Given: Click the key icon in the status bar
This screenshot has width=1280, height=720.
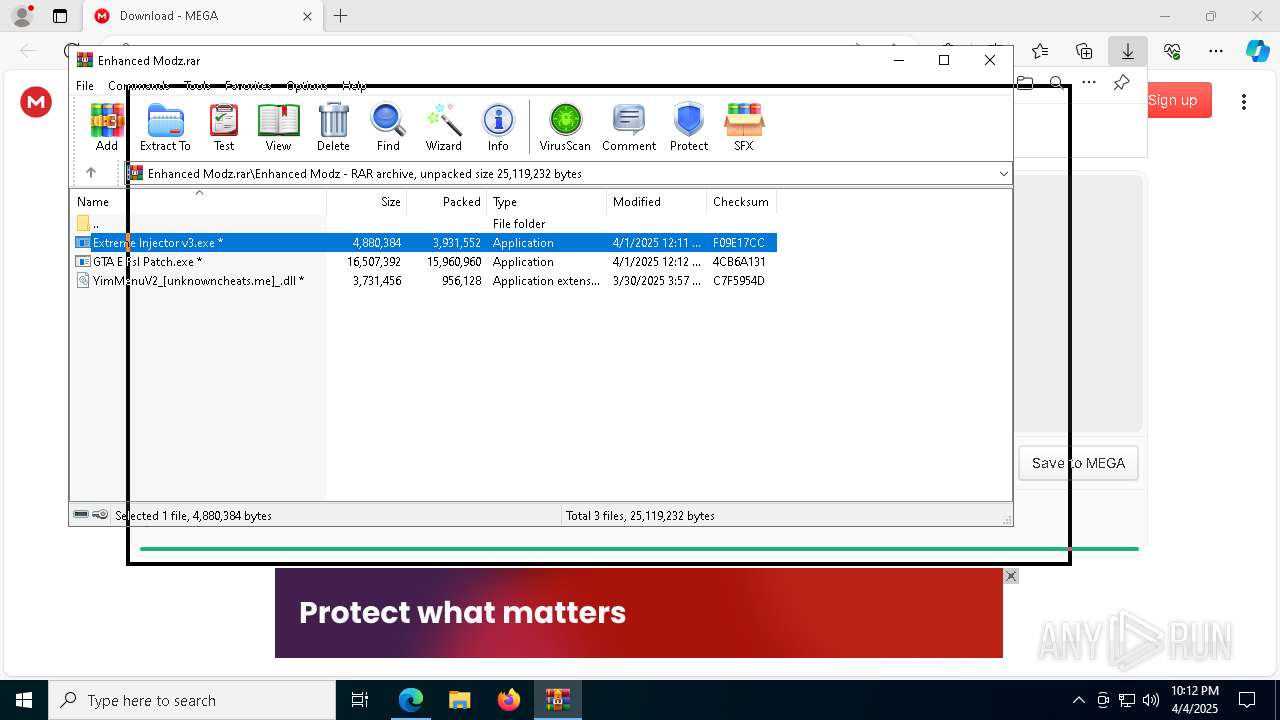Looking at the screenshot, I should coord(100,515).
